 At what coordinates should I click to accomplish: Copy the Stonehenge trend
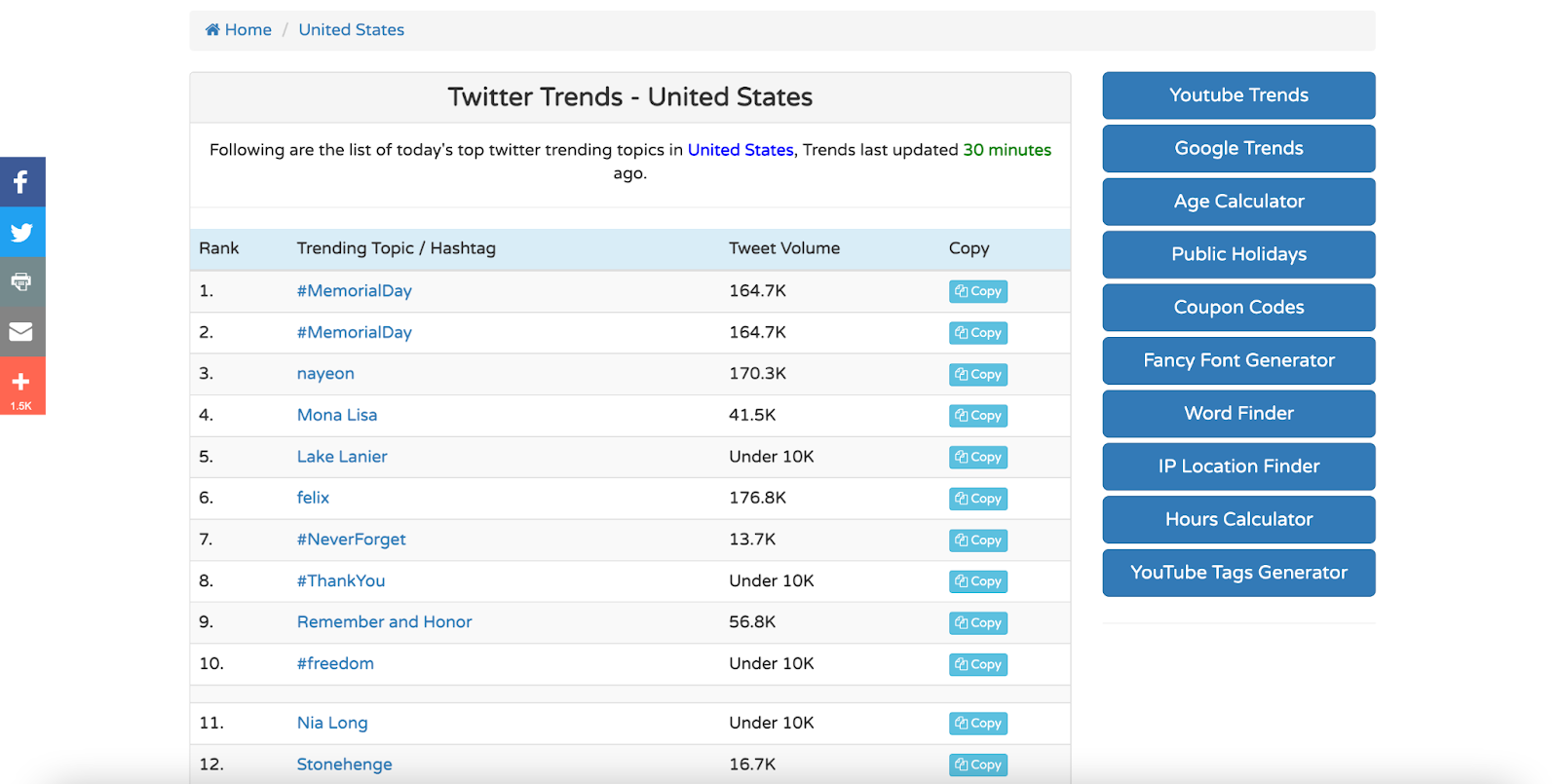978,765
